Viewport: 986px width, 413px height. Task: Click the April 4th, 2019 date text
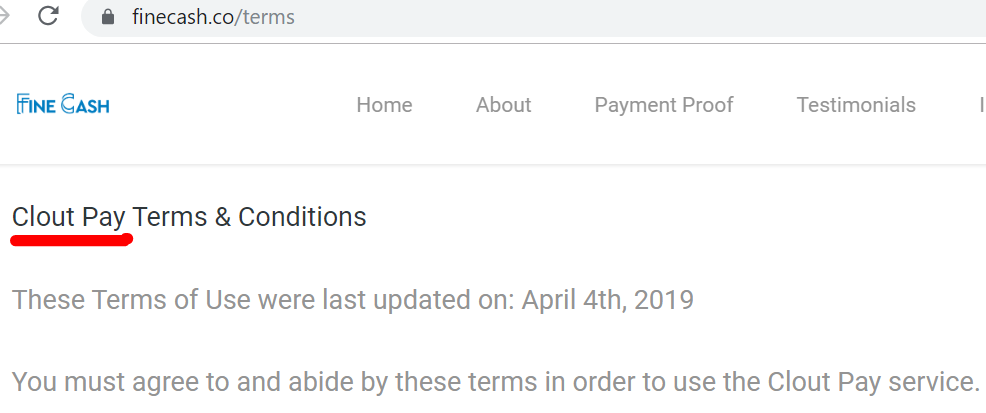(607, 300)
